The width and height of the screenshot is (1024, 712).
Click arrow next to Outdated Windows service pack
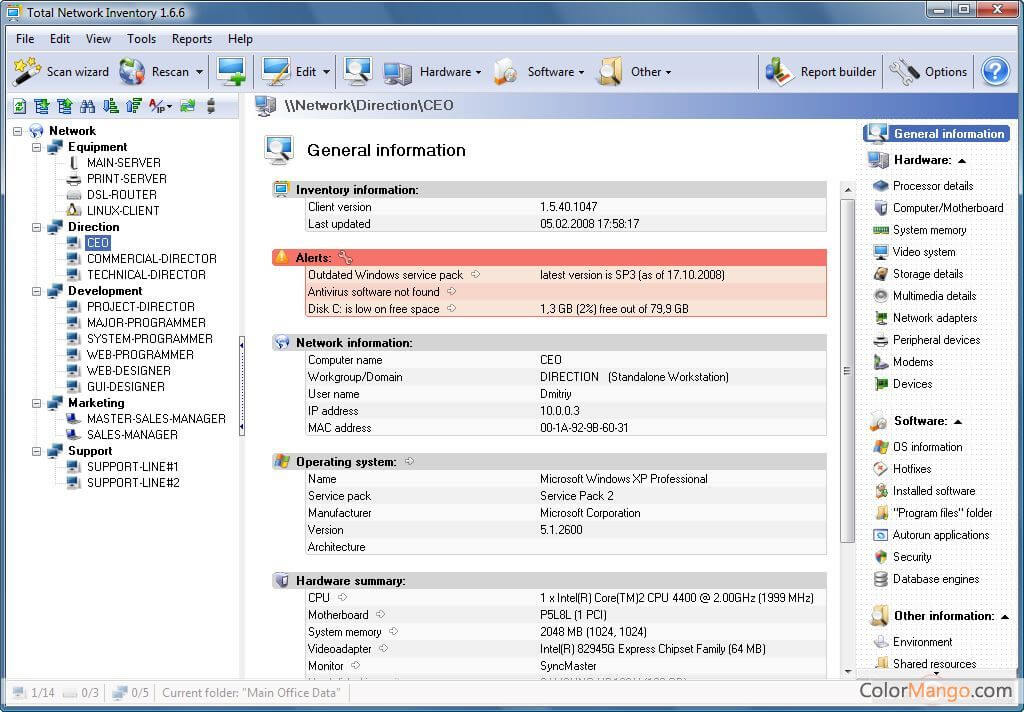pyautogui.click(x=475, y=274)
